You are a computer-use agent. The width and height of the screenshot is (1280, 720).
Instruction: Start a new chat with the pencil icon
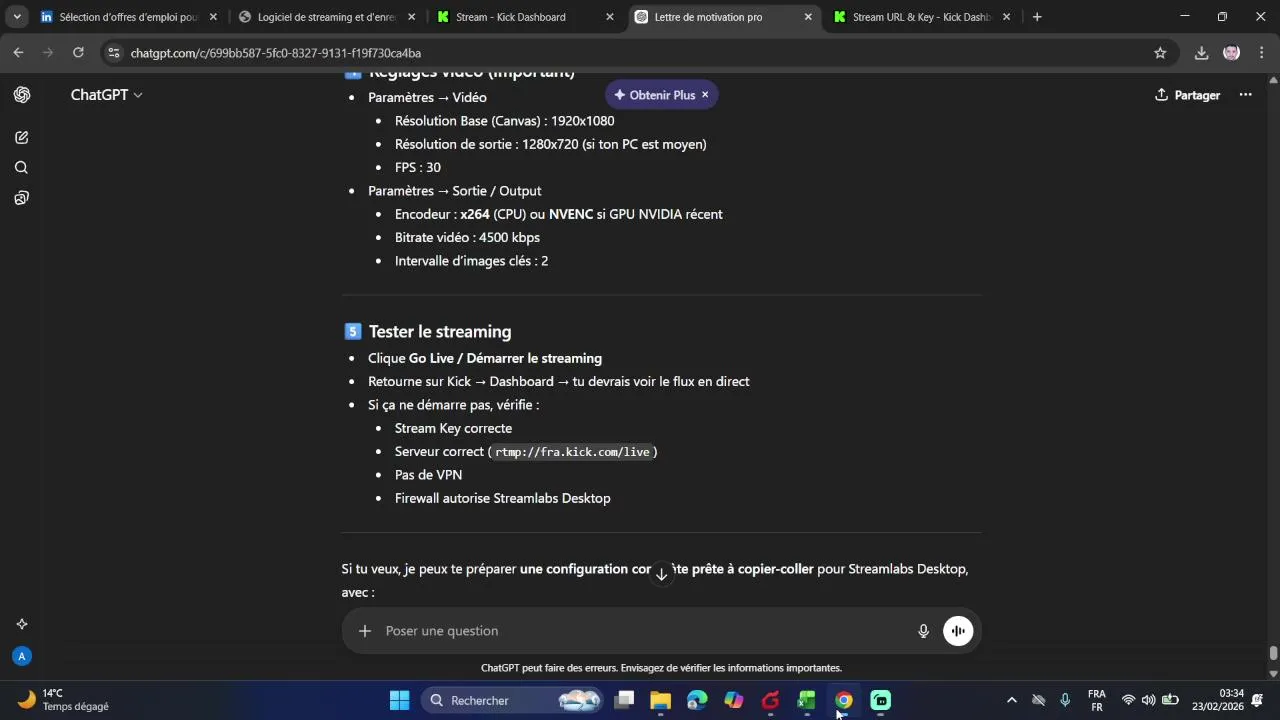pos(22,137)
